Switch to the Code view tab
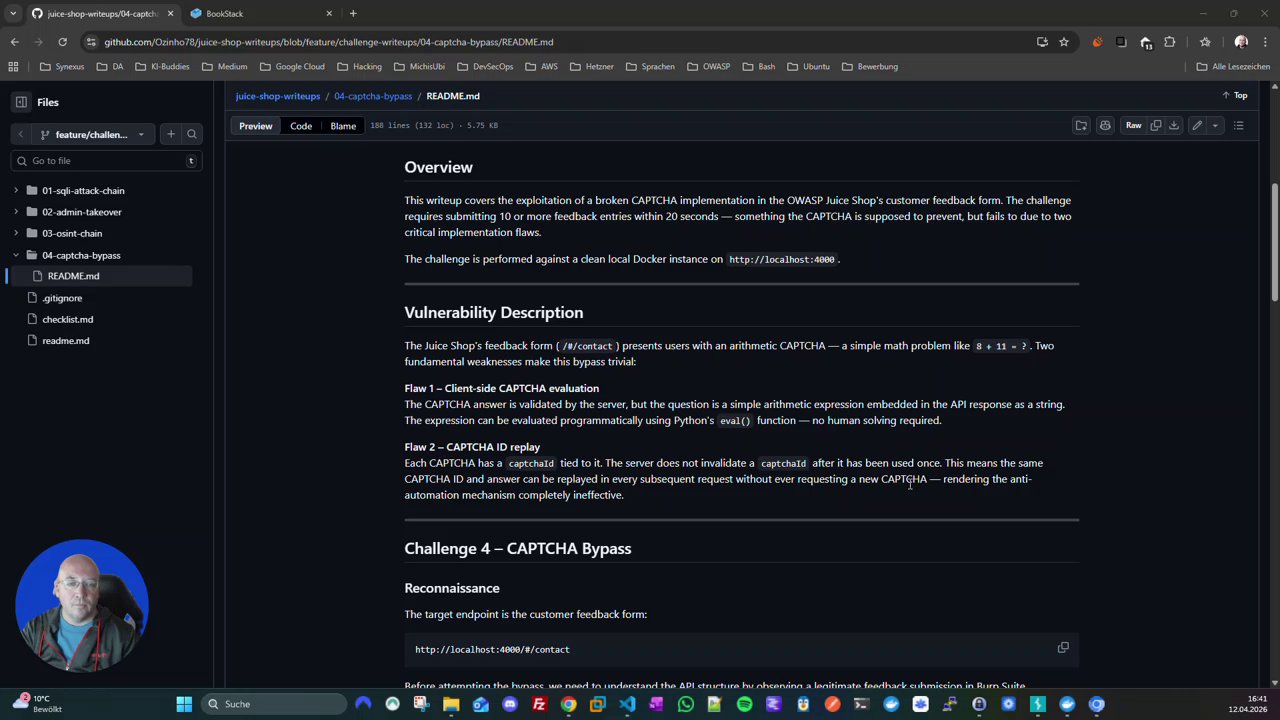Image resolution: width=1280 pixels, height=720 pixels. point(301,125)
